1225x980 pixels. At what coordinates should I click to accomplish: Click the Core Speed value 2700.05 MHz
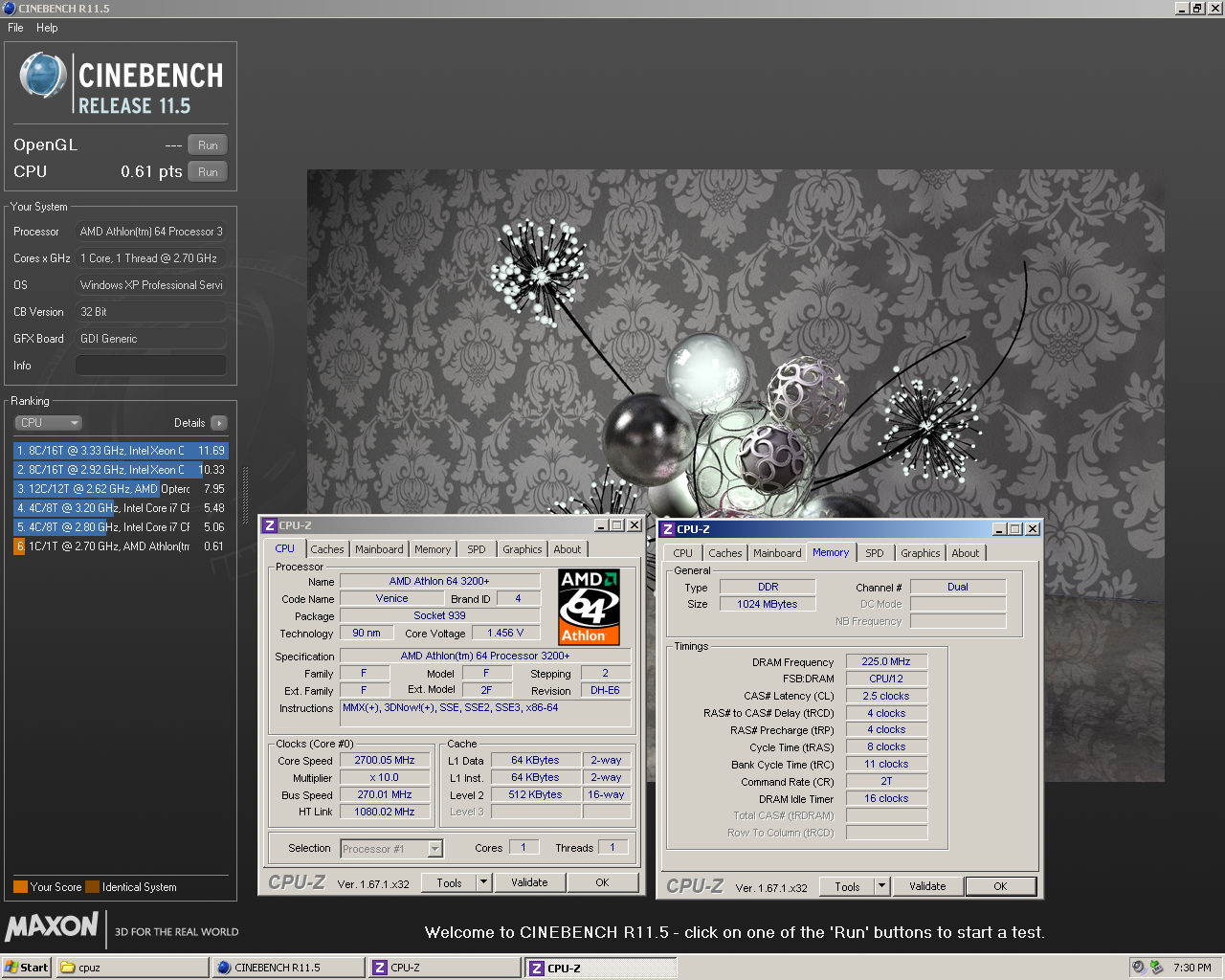point(385,761)
